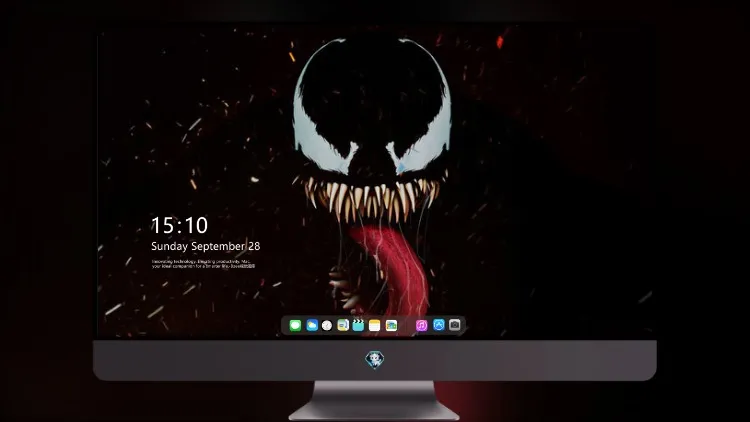This screenshot has height=422, width=750.
Task: Click the 15:10 clock display
Action: coord(179,225)
